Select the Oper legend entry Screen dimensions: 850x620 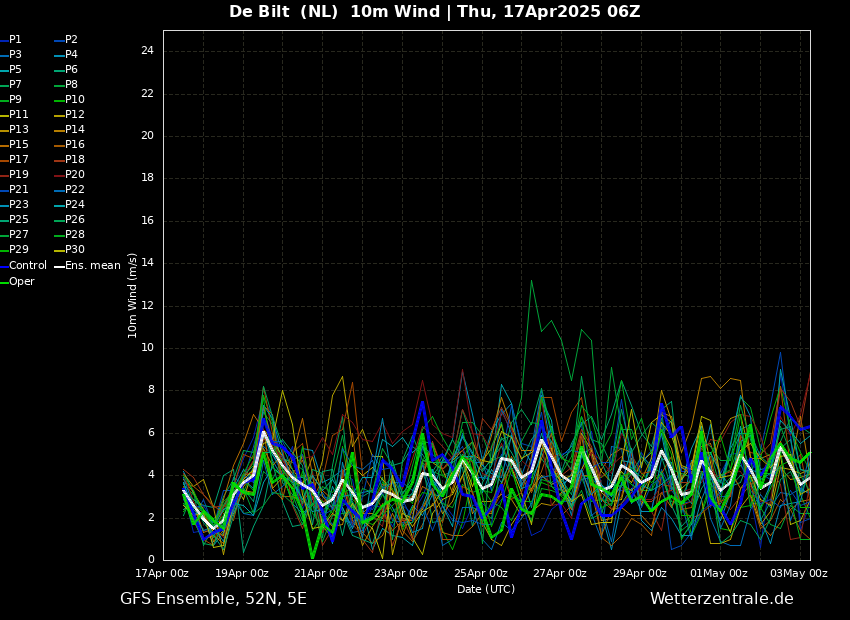point(21,282)
